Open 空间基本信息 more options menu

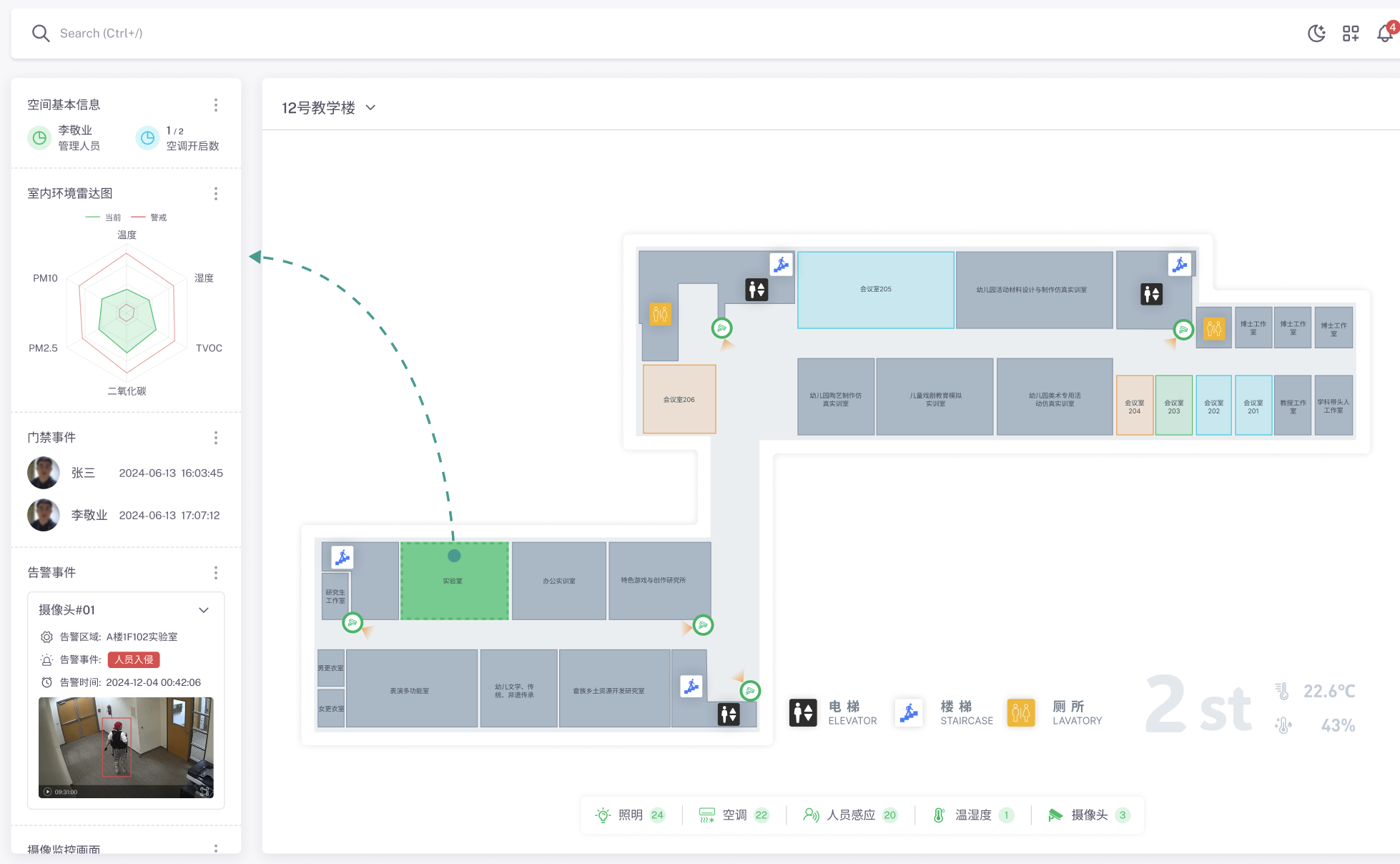[216, 105]
